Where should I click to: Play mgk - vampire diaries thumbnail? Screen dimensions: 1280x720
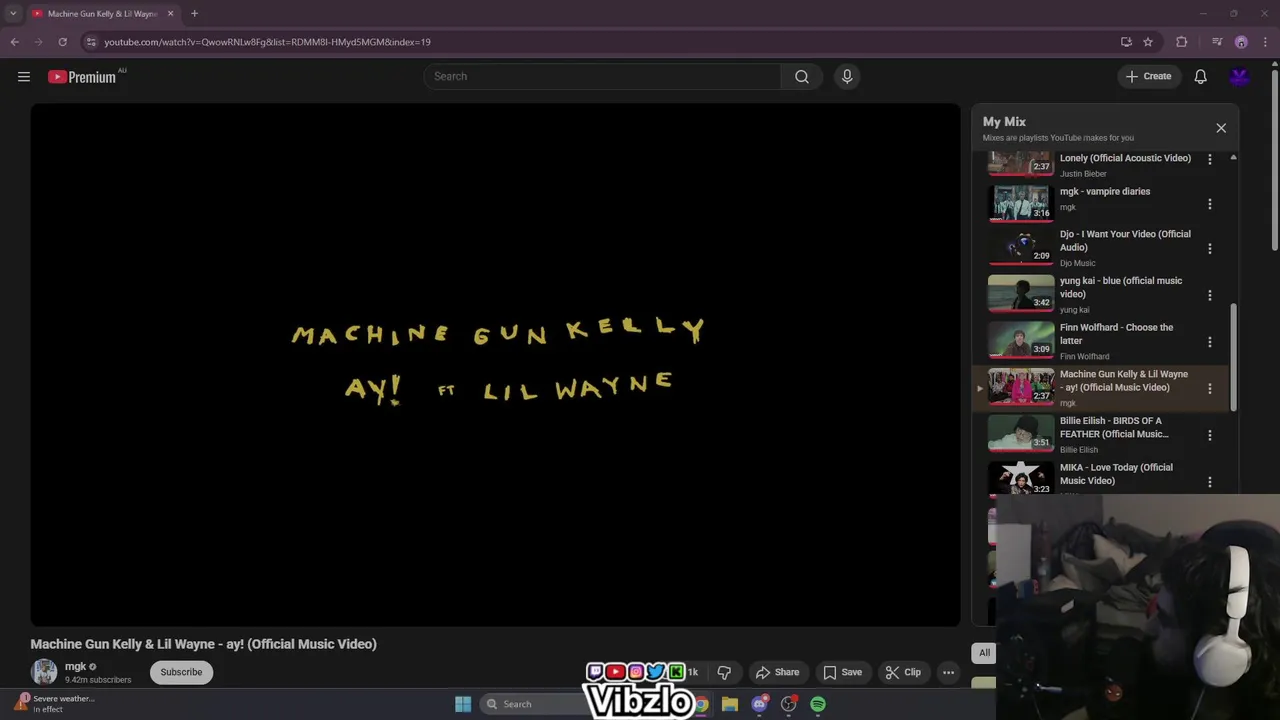point(1021,203)
